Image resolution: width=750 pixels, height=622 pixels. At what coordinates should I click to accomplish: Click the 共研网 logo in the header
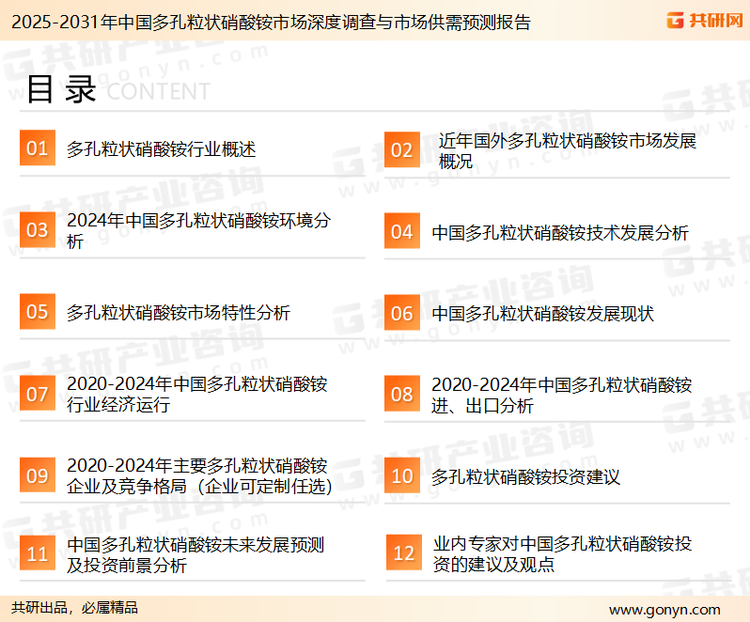(x=705, y=20)
